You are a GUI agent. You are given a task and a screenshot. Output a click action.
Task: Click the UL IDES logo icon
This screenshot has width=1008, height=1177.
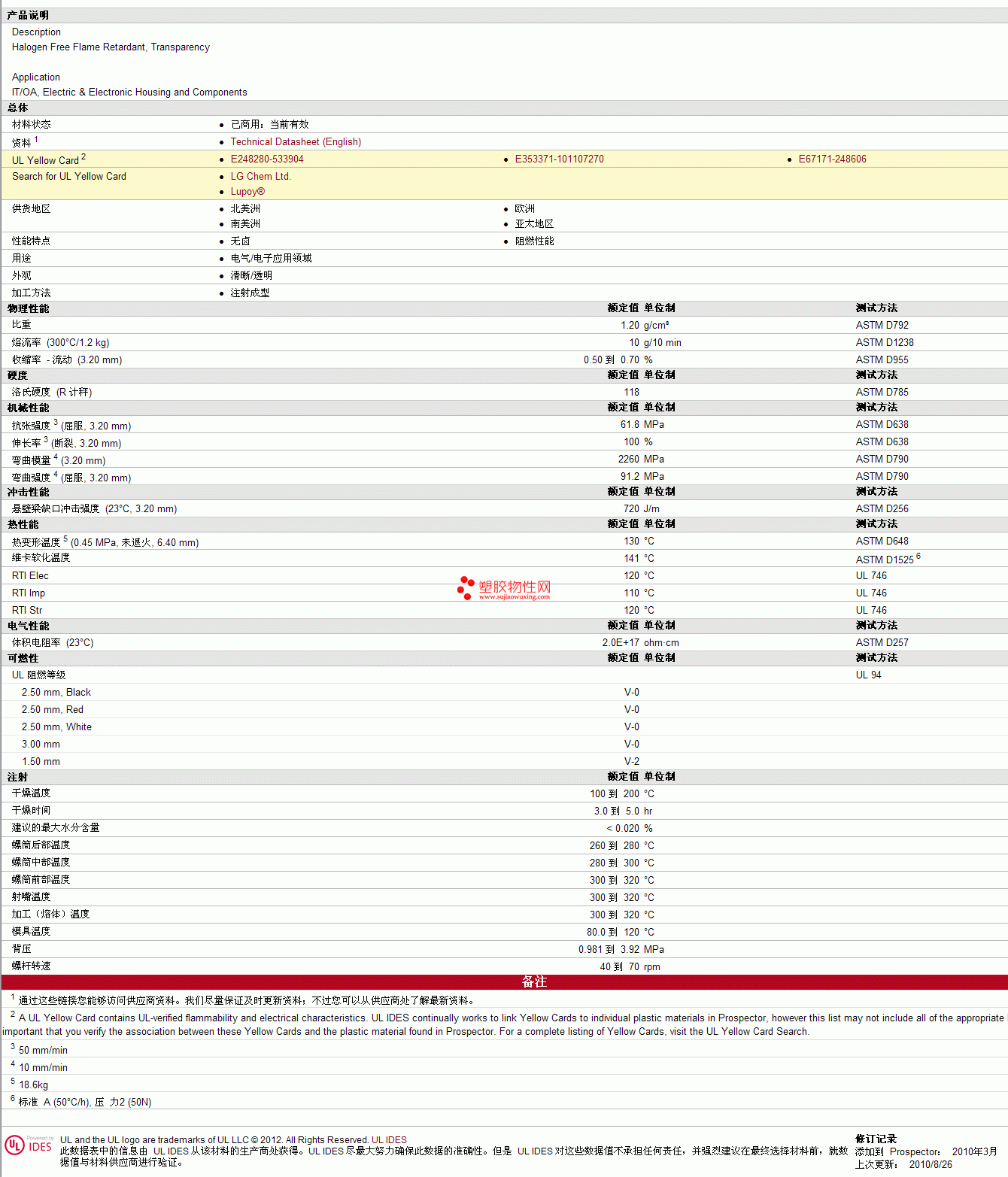pos(29,1145)
